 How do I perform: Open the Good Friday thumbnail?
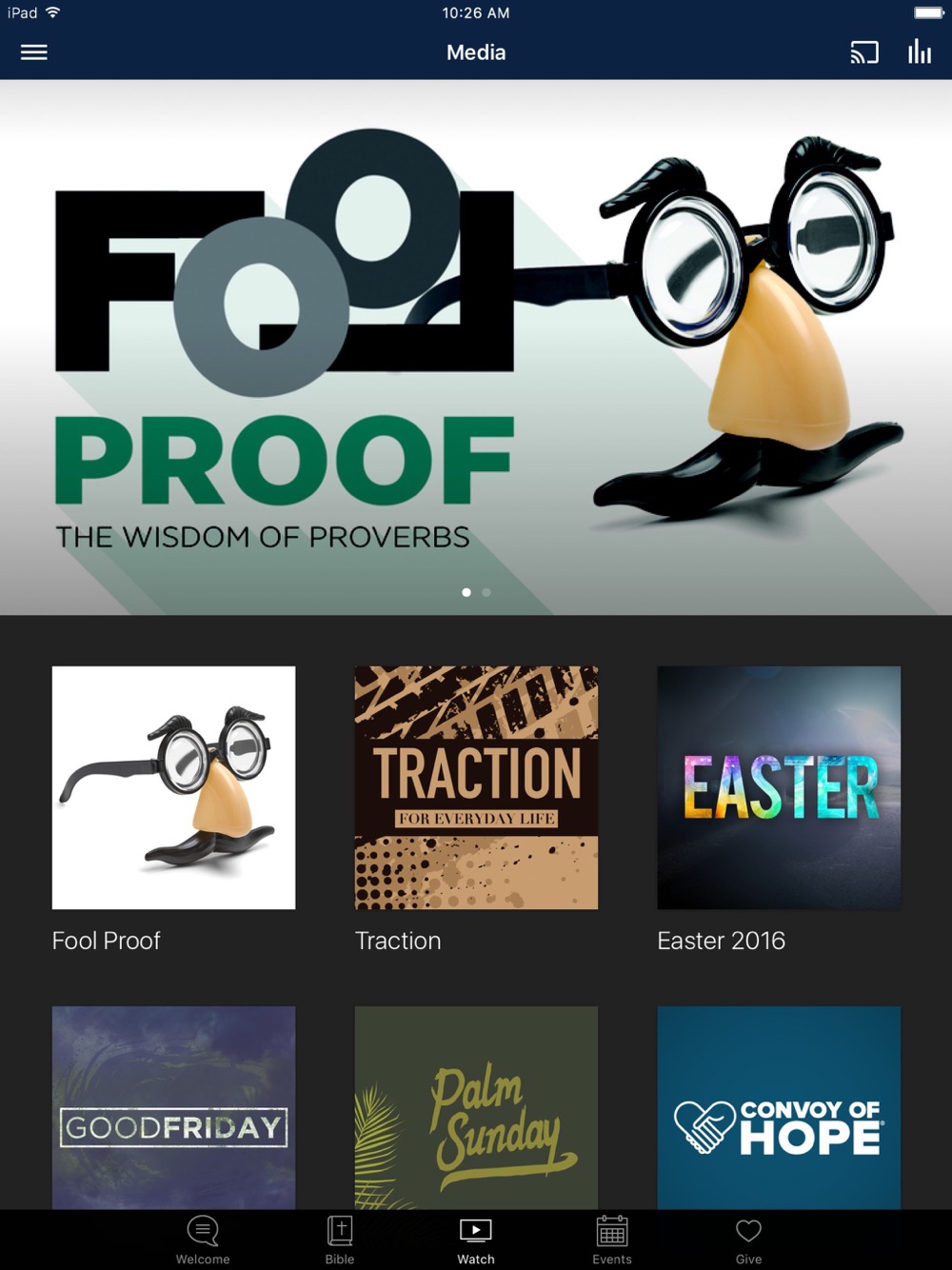pyautogui.click(x=173, y=1108)
